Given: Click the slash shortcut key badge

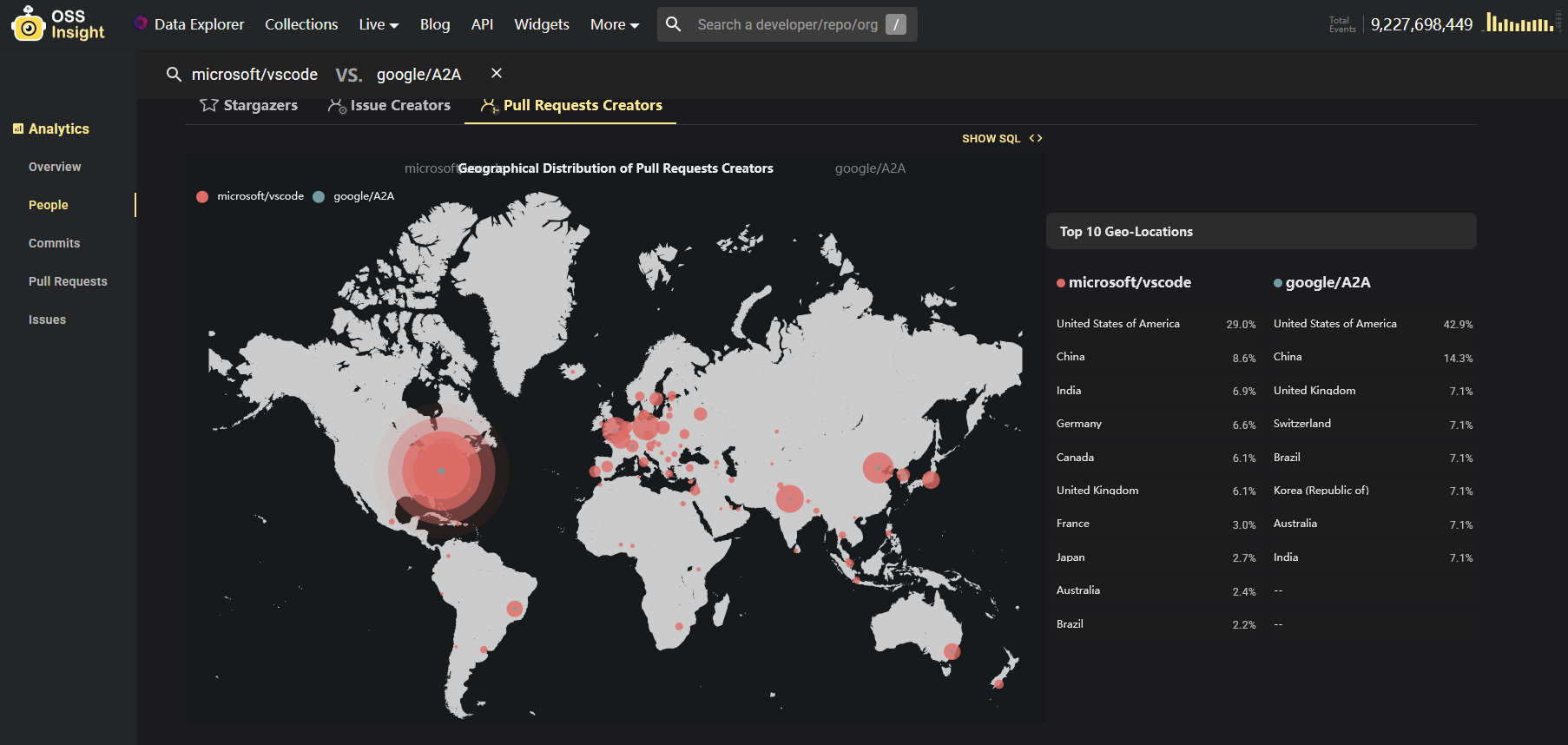Looking at the screenshot, I should (x=896, y=24).
